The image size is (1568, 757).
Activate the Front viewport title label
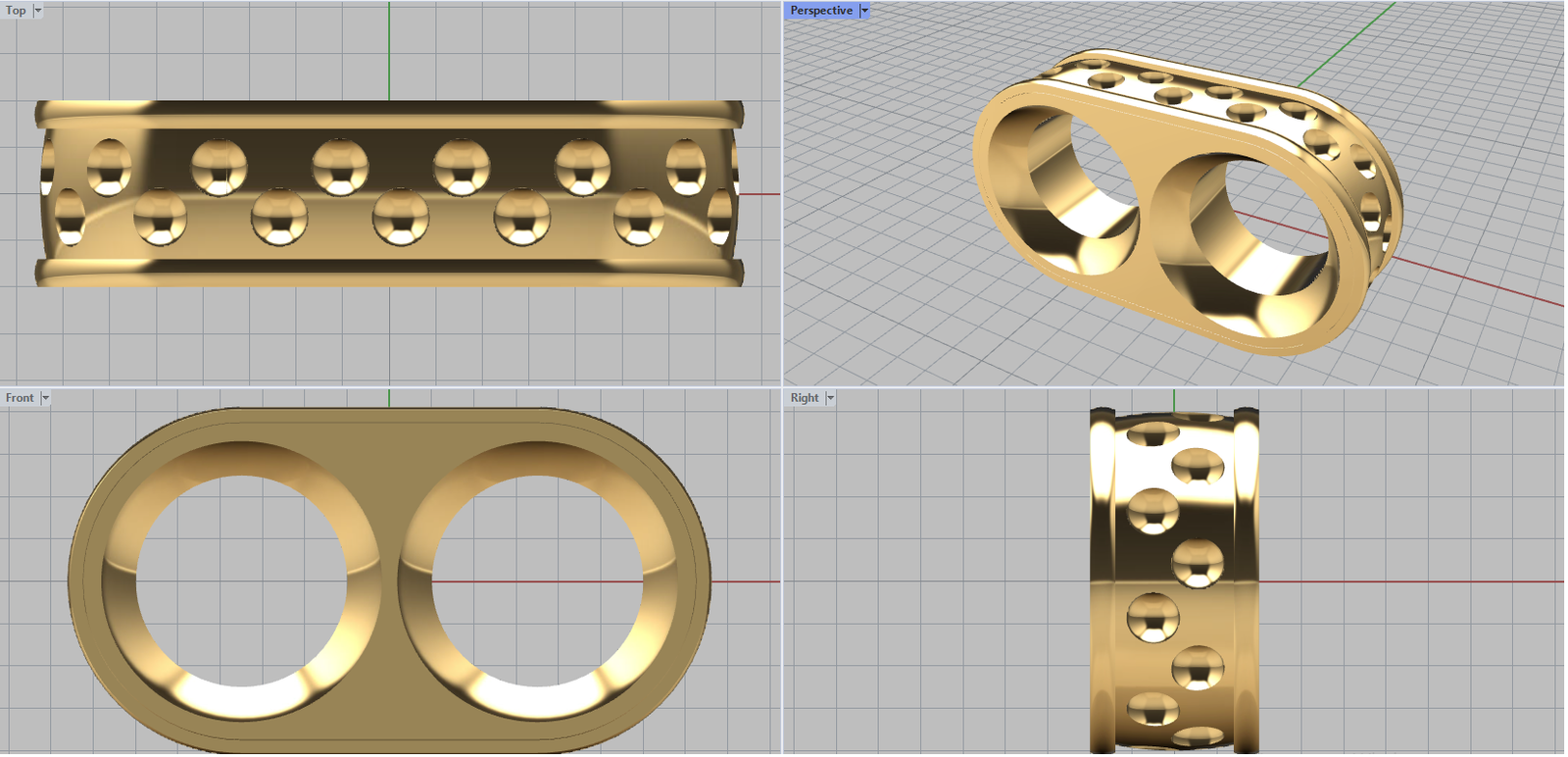point(20,398)
